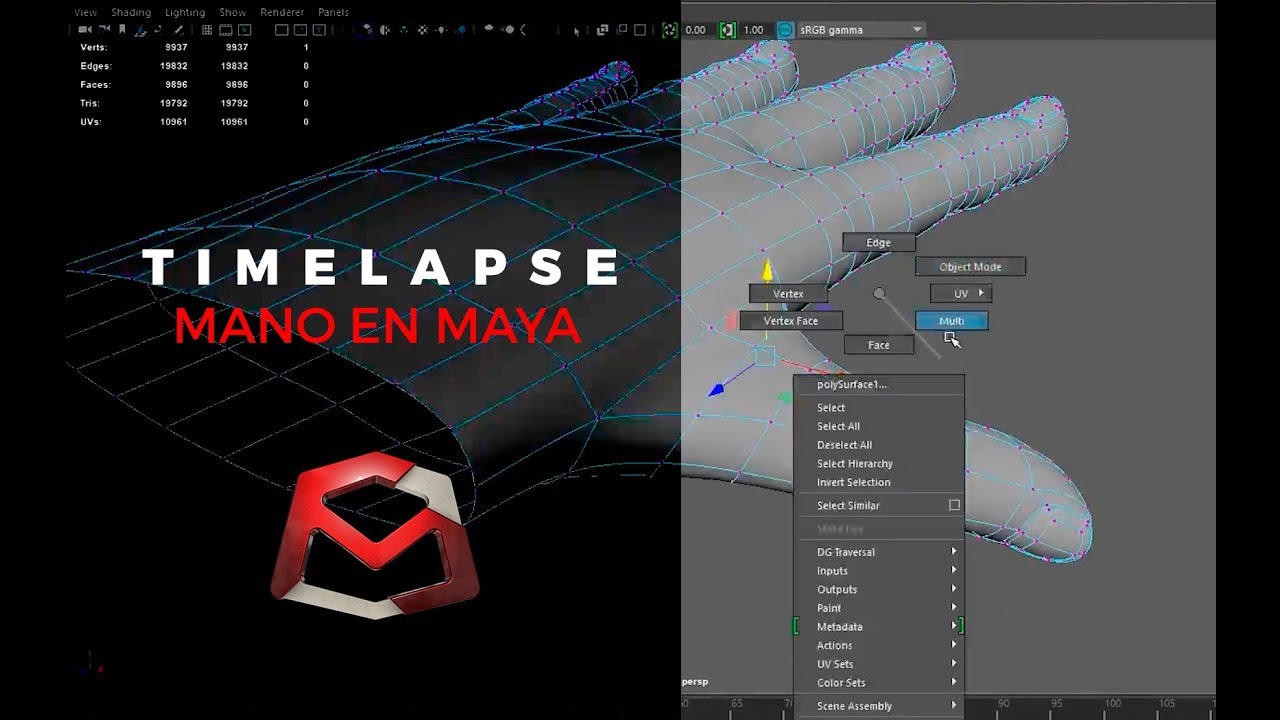Viewport: 1280px width, 720px height.
Task: Click the green Gamma reset icon
Action: coord(727,30)
